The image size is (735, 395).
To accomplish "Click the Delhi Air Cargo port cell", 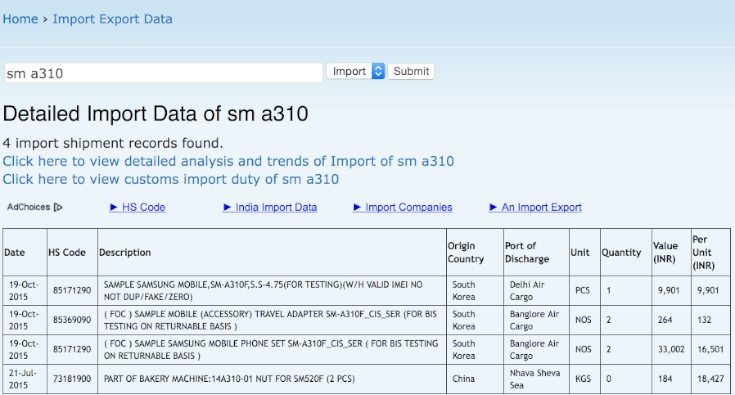I will click(536, 291).
